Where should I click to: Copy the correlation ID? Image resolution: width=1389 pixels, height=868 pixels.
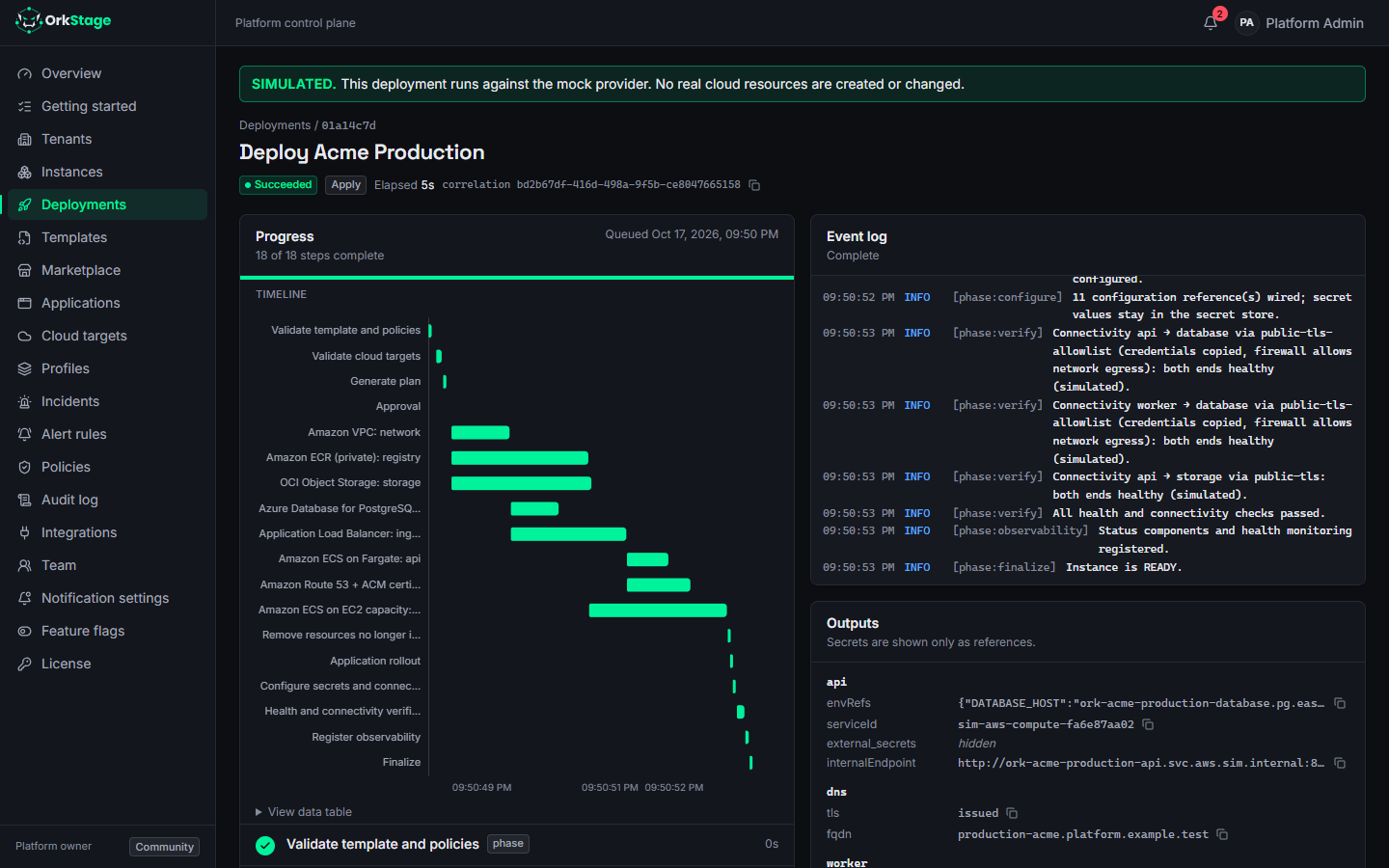click(x=754, y=185)
